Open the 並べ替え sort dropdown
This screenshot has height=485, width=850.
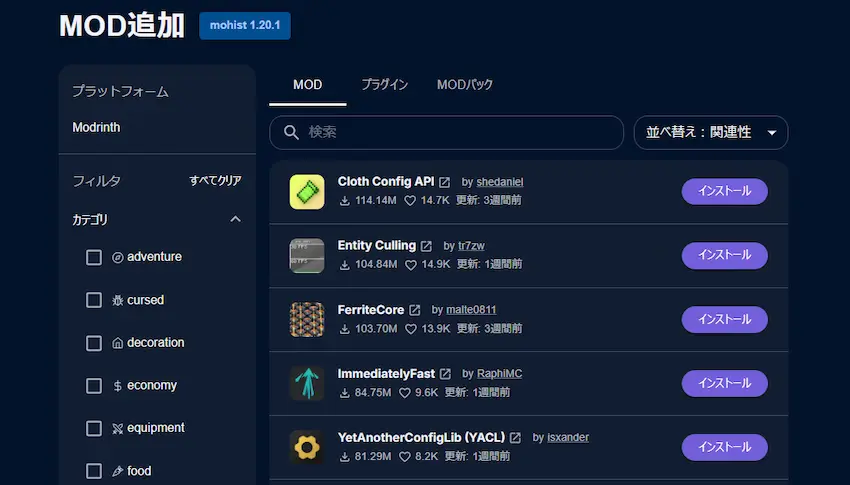[711, 132]
